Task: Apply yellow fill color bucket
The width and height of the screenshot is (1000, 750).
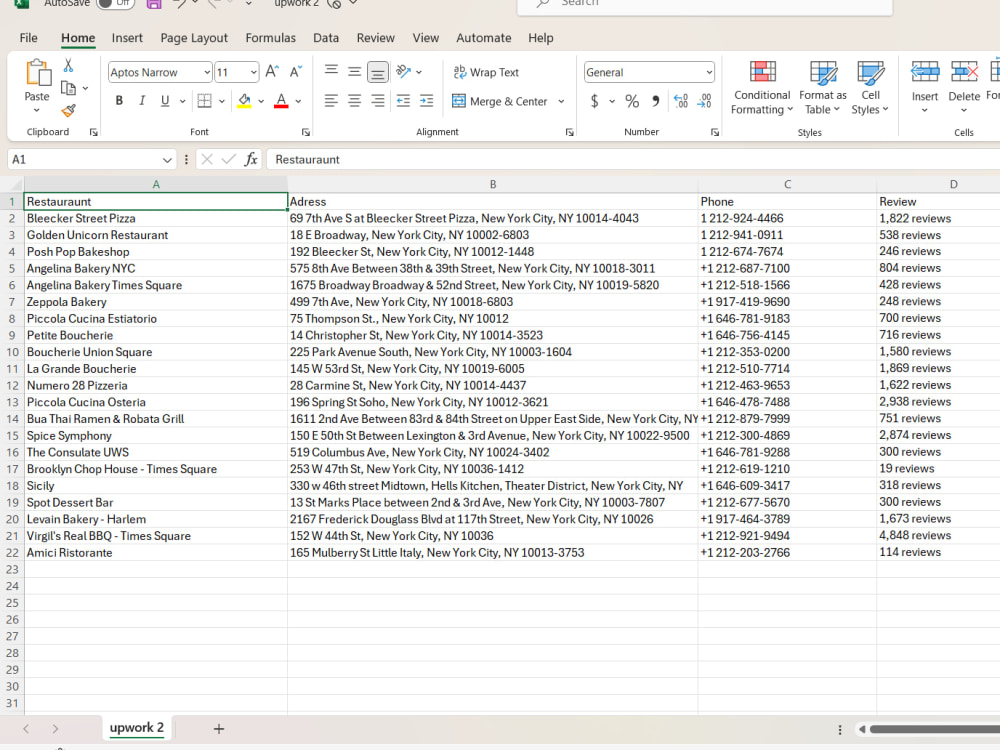Action: pos(244,101)
